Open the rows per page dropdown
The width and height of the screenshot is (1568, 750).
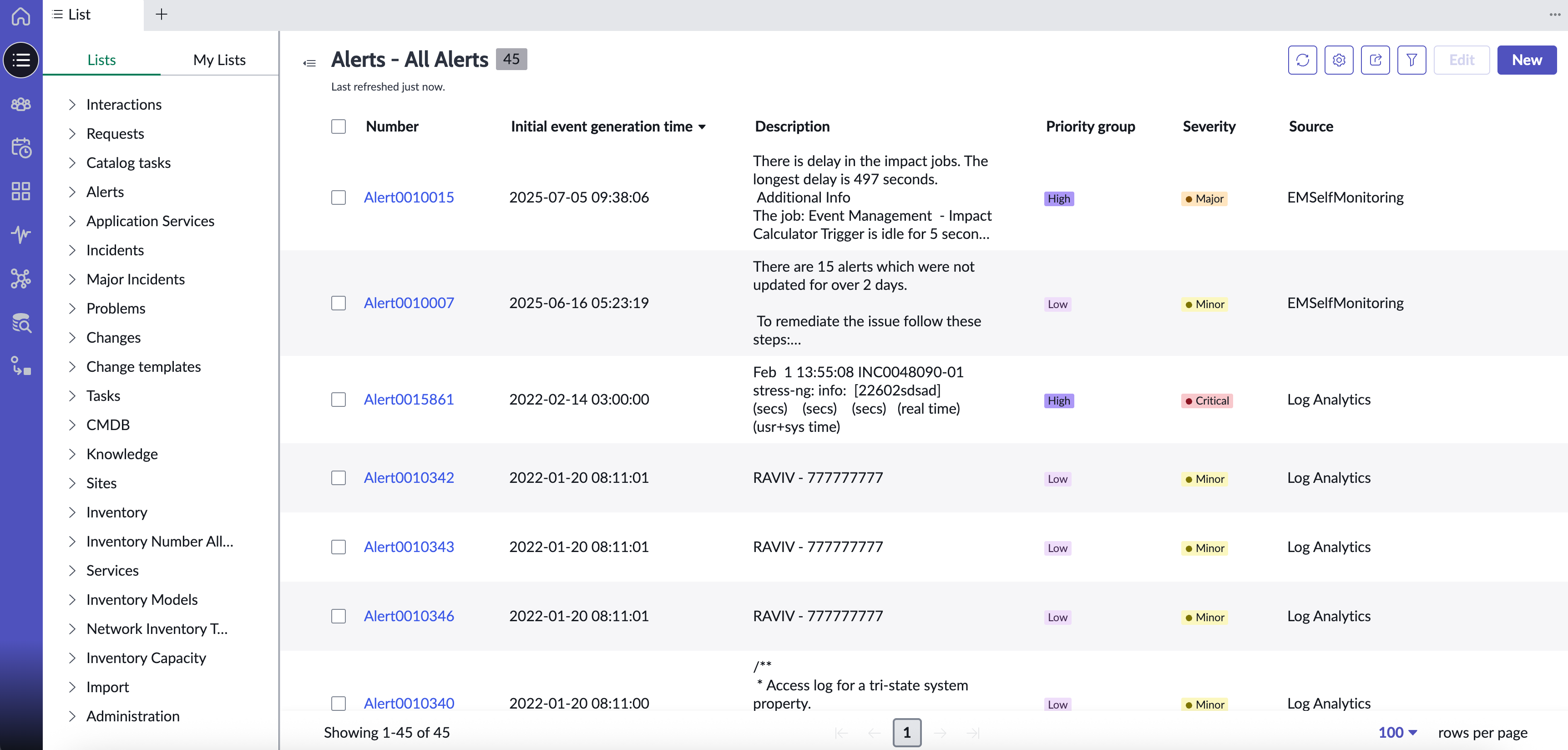click(1397, 732)
